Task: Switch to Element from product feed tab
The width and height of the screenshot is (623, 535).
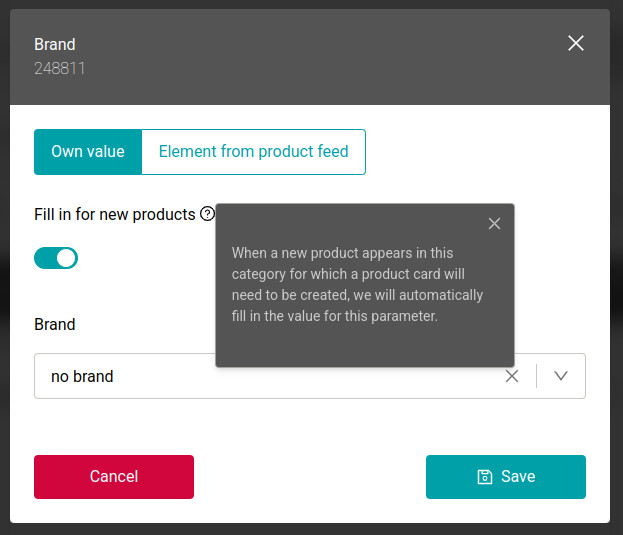Action: pos(253,152)
